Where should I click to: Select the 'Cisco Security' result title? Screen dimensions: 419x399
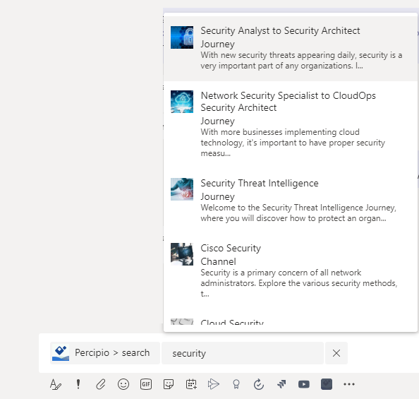(x=231, y=248)
